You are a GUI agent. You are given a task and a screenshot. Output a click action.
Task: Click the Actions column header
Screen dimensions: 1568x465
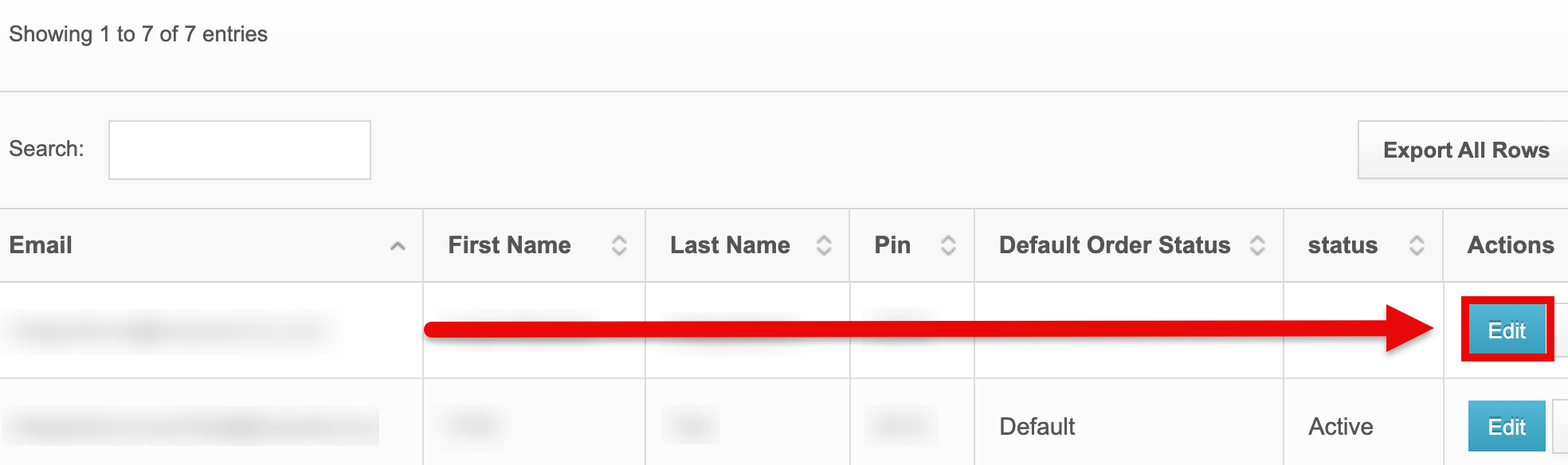[1511, 245]
